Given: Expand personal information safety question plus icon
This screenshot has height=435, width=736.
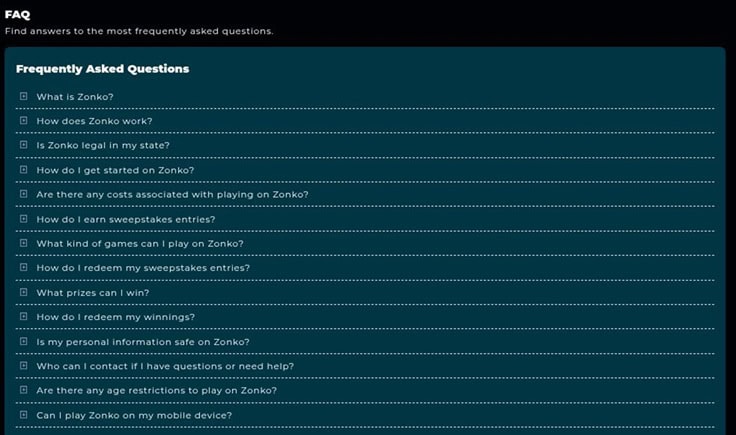Looking at the screenshot, I should click(x=23, y=341).
